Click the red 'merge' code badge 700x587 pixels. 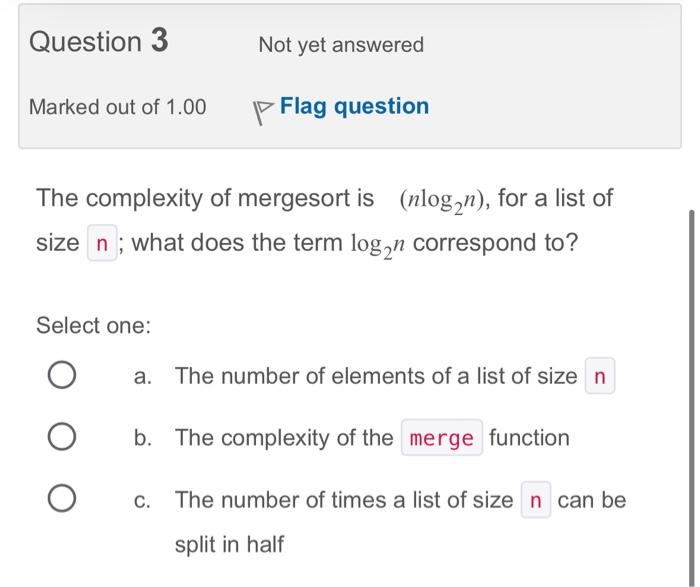pos(442,437)
